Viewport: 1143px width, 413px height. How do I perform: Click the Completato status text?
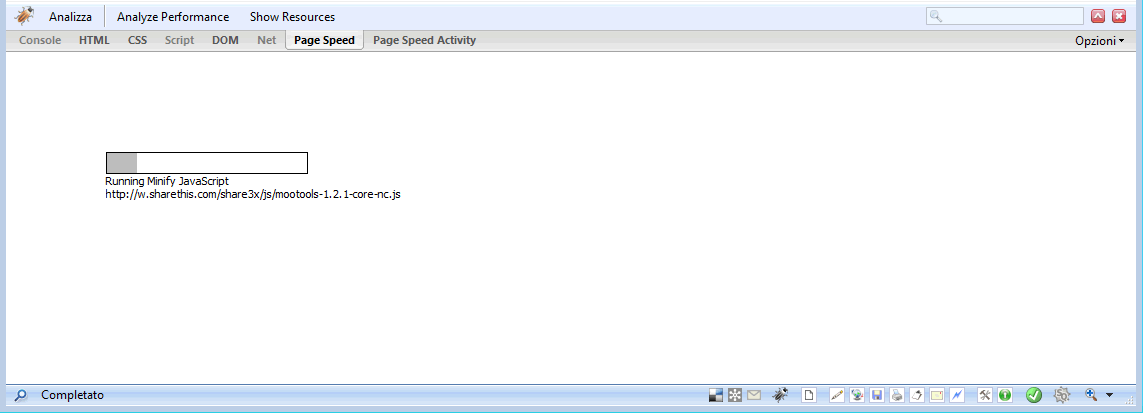72,395
